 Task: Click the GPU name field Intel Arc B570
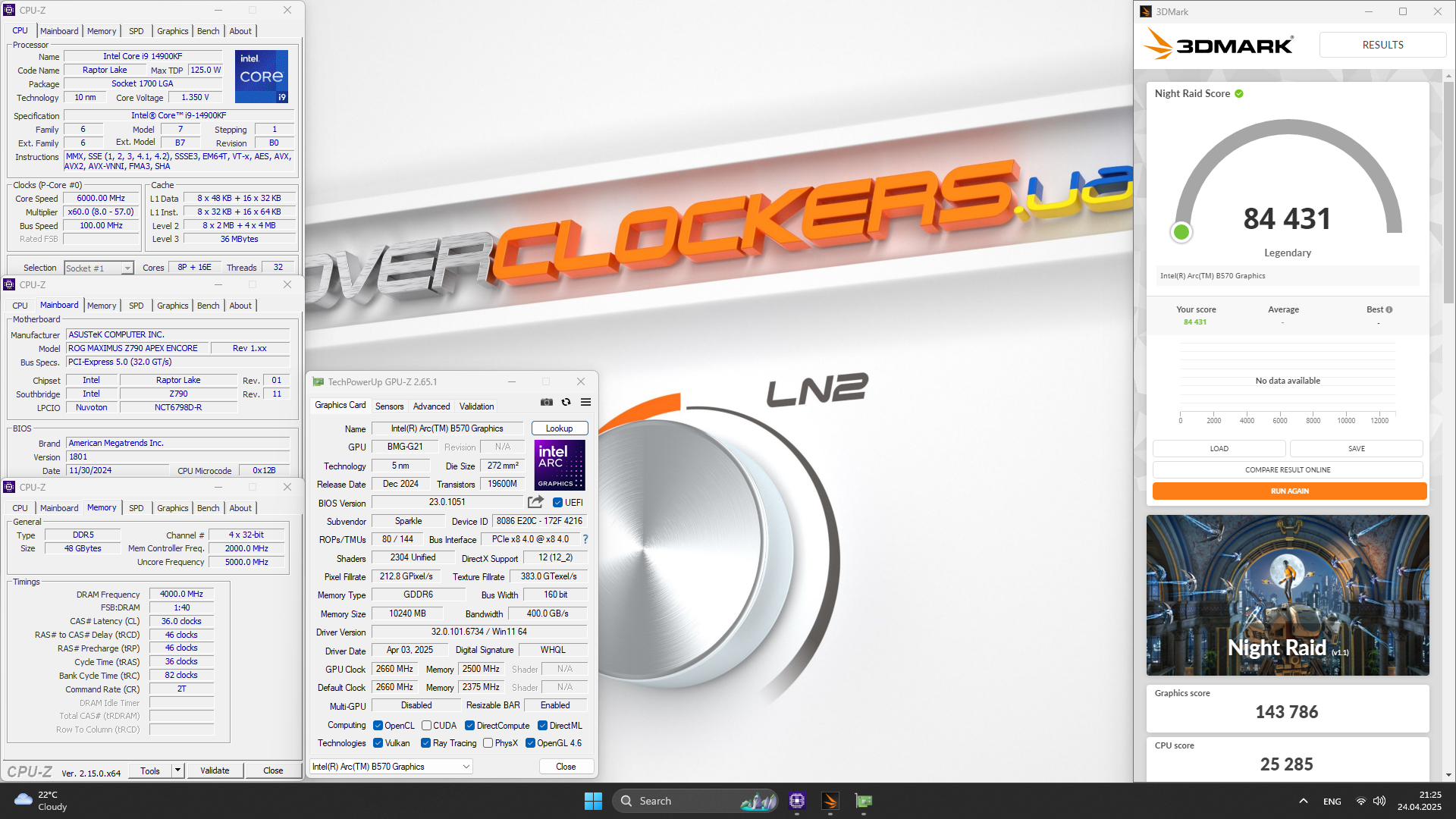[447, 428]
